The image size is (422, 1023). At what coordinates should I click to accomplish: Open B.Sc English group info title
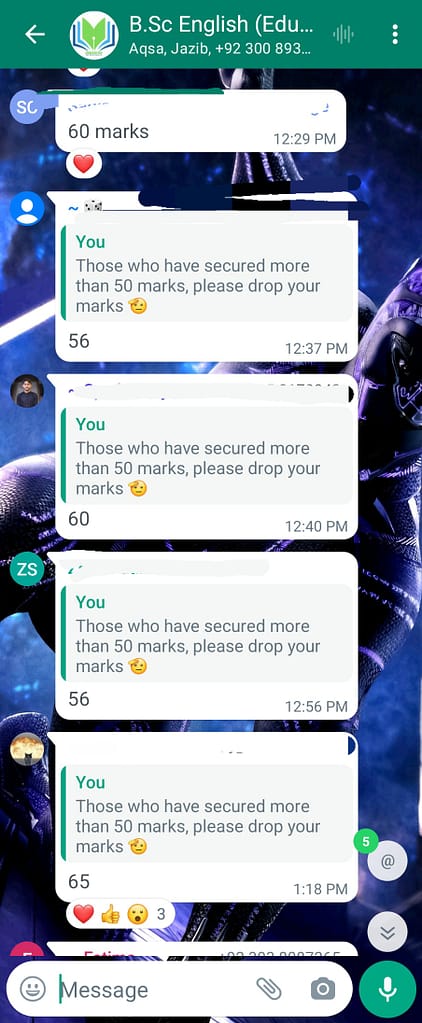click(x=221, y=25)
